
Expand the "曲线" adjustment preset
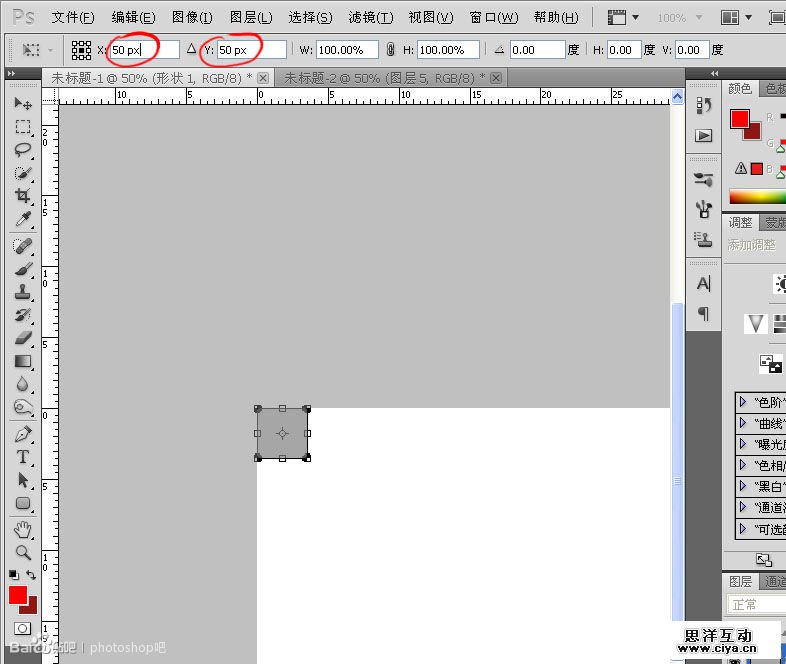743,423
